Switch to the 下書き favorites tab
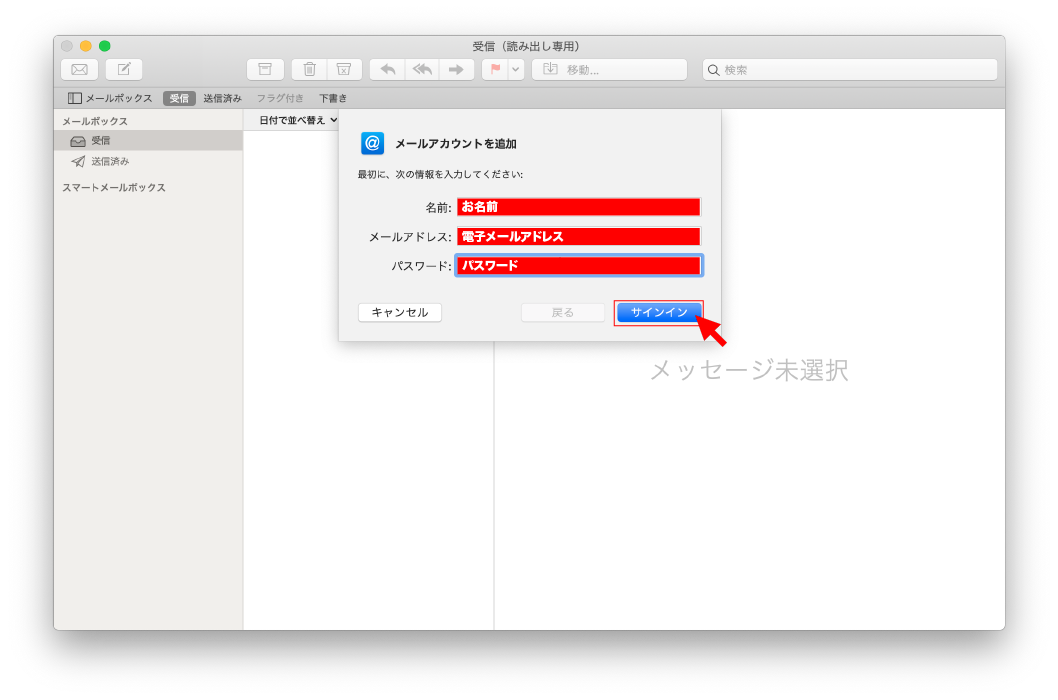 [x=333, y=98]
